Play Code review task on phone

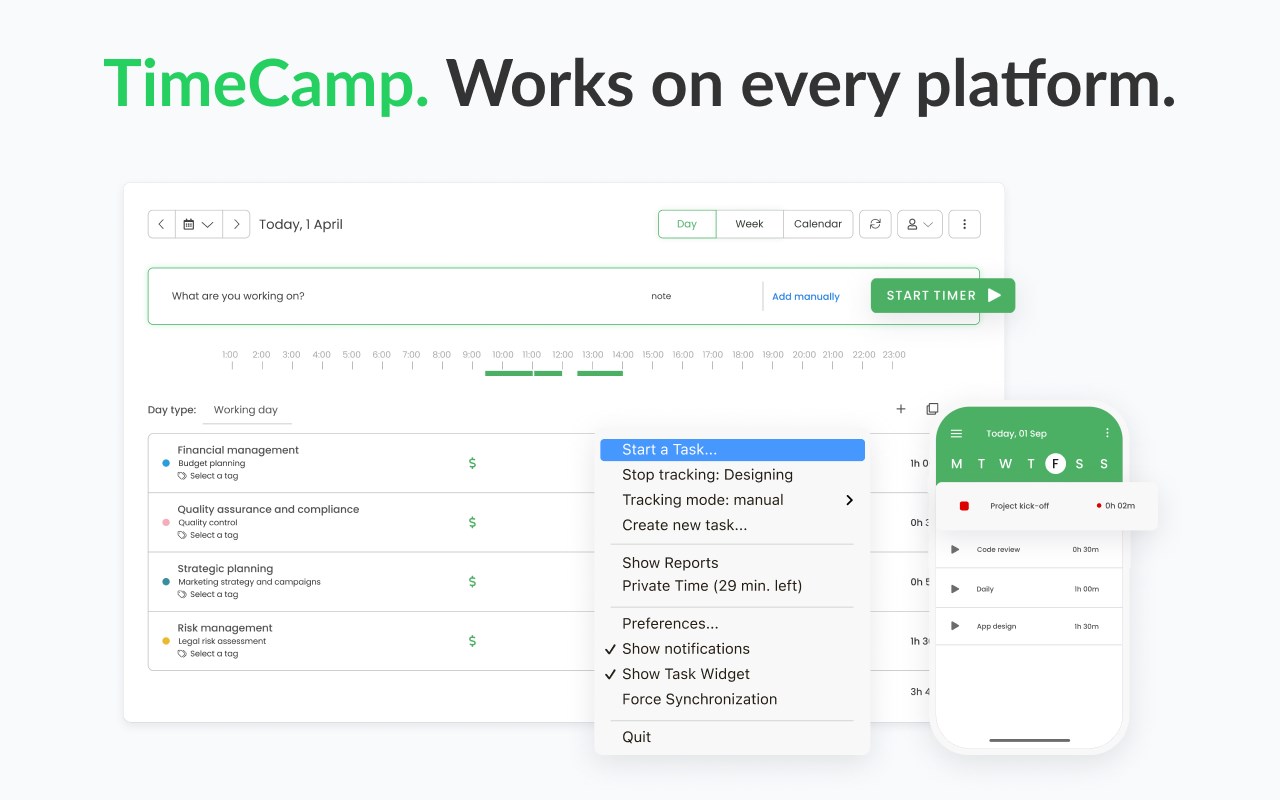[955, 549]
